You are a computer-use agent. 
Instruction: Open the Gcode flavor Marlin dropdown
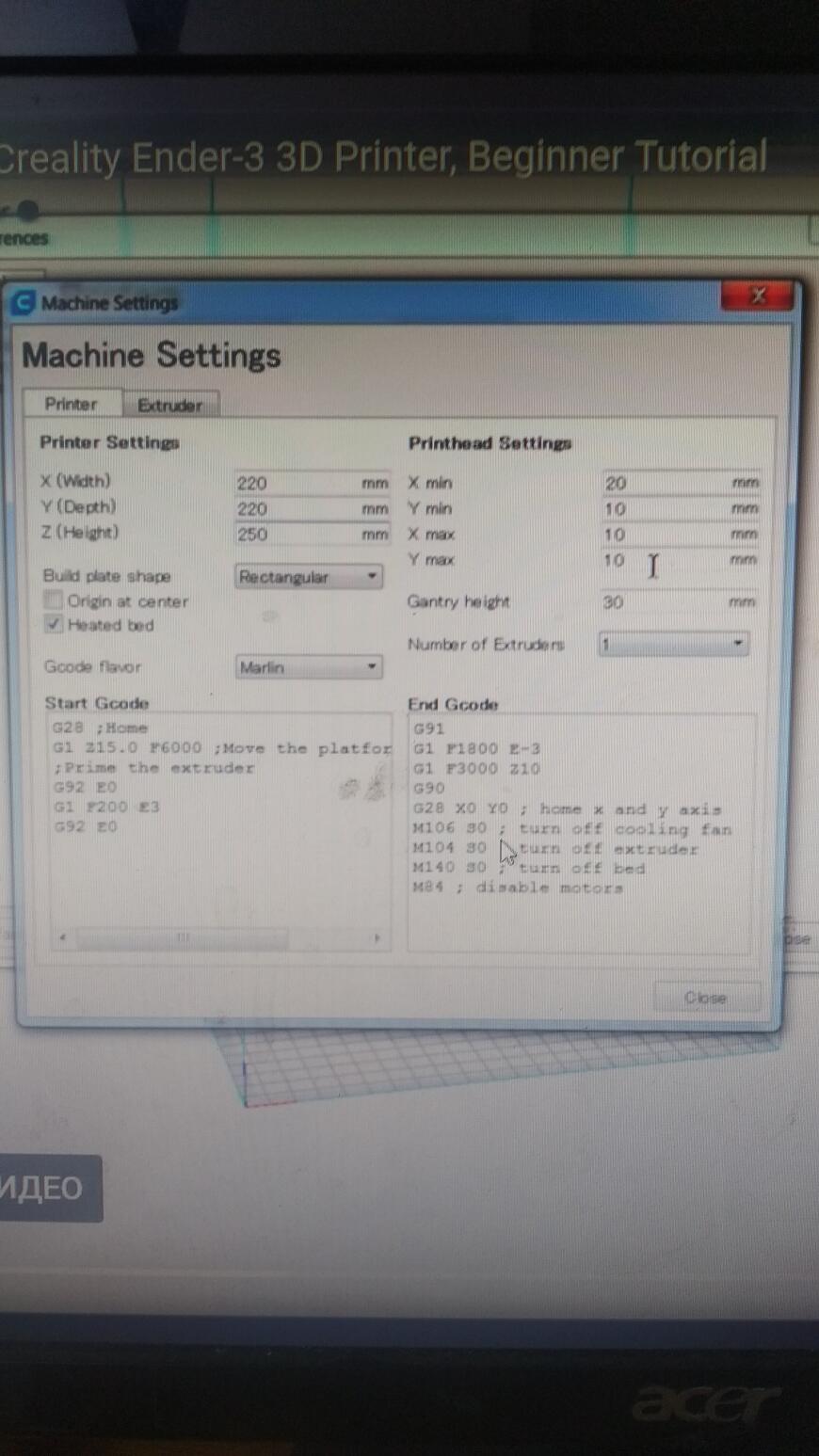[309, 667]
